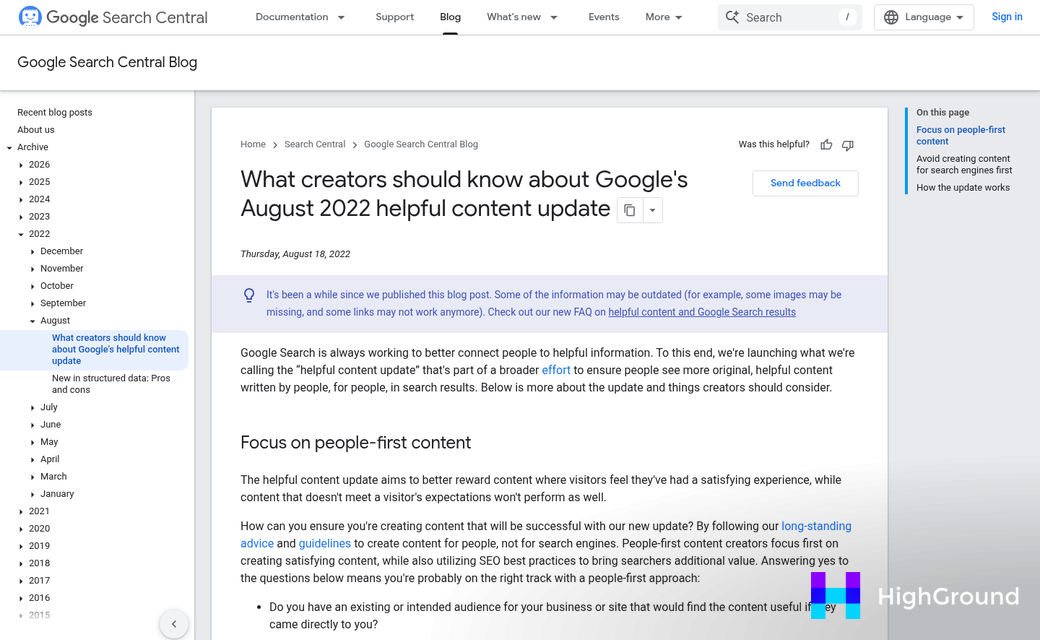The image size is (1040, 640).
Task: Click the copy link icon beside the title
Action: [629, 210]
